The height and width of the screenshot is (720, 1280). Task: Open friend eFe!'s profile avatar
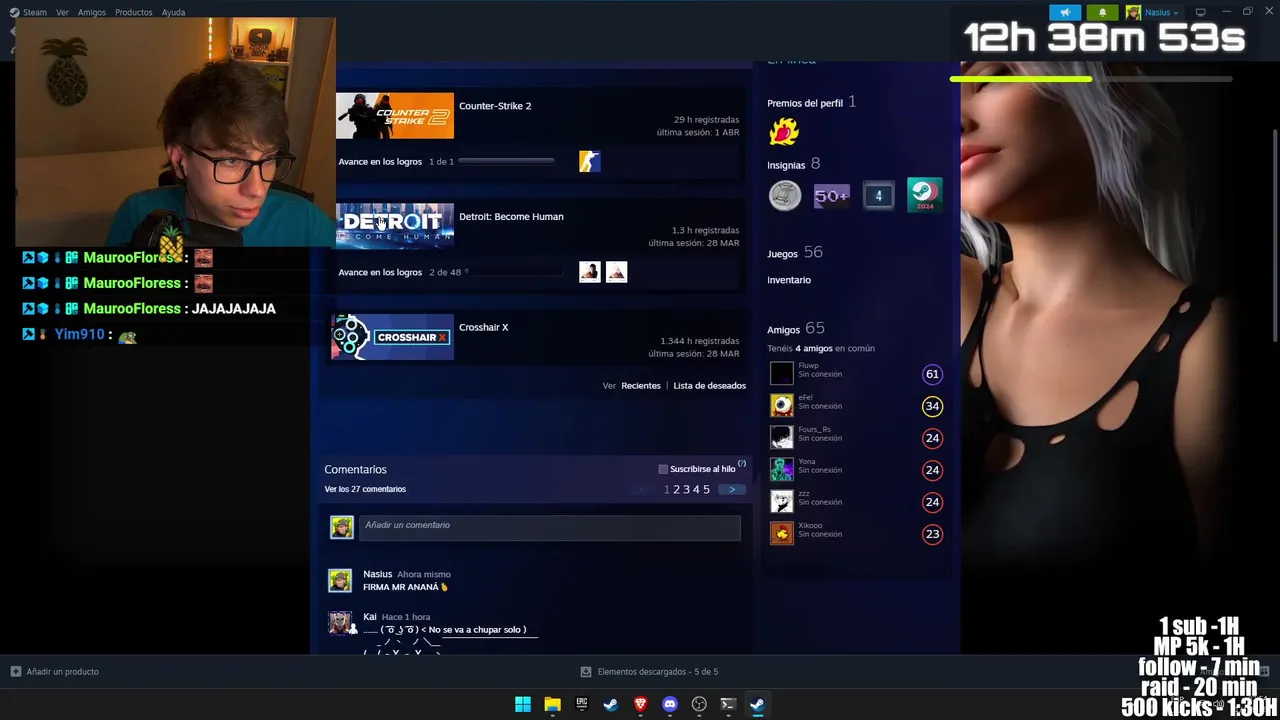[782, 406]
